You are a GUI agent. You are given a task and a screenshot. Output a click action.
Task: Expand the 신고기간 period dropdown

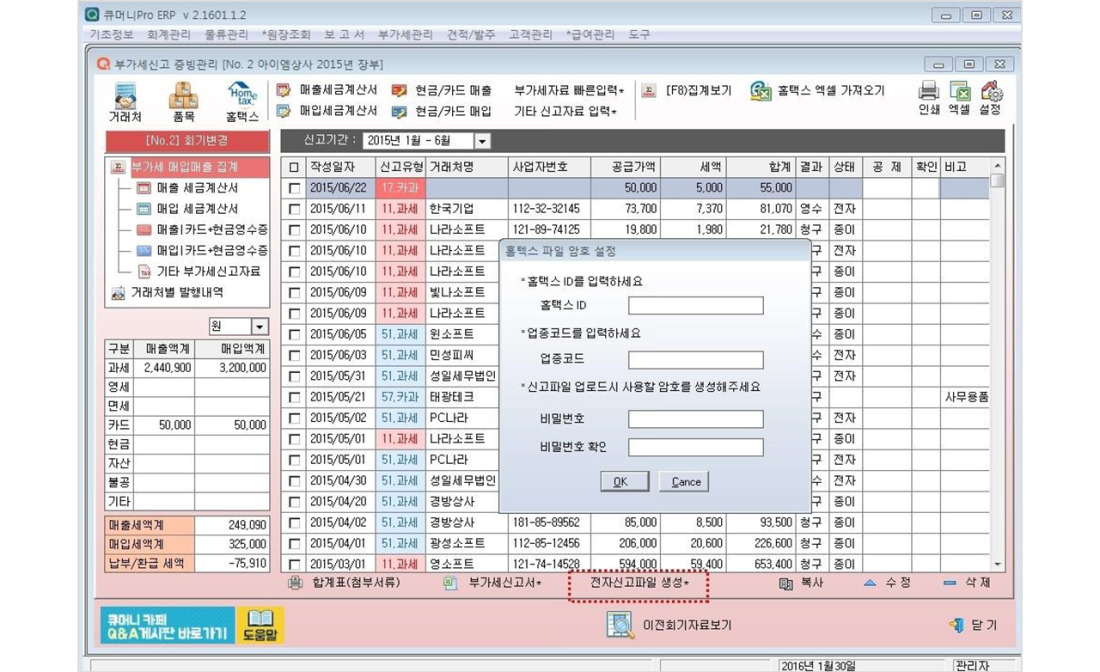(x=482, y=141)
